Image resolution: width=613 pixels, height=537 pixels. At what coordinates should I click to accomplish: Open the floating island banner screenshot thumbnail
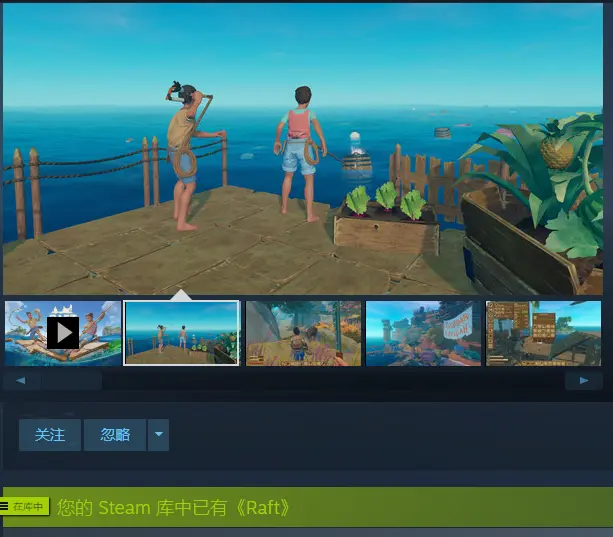423,333
